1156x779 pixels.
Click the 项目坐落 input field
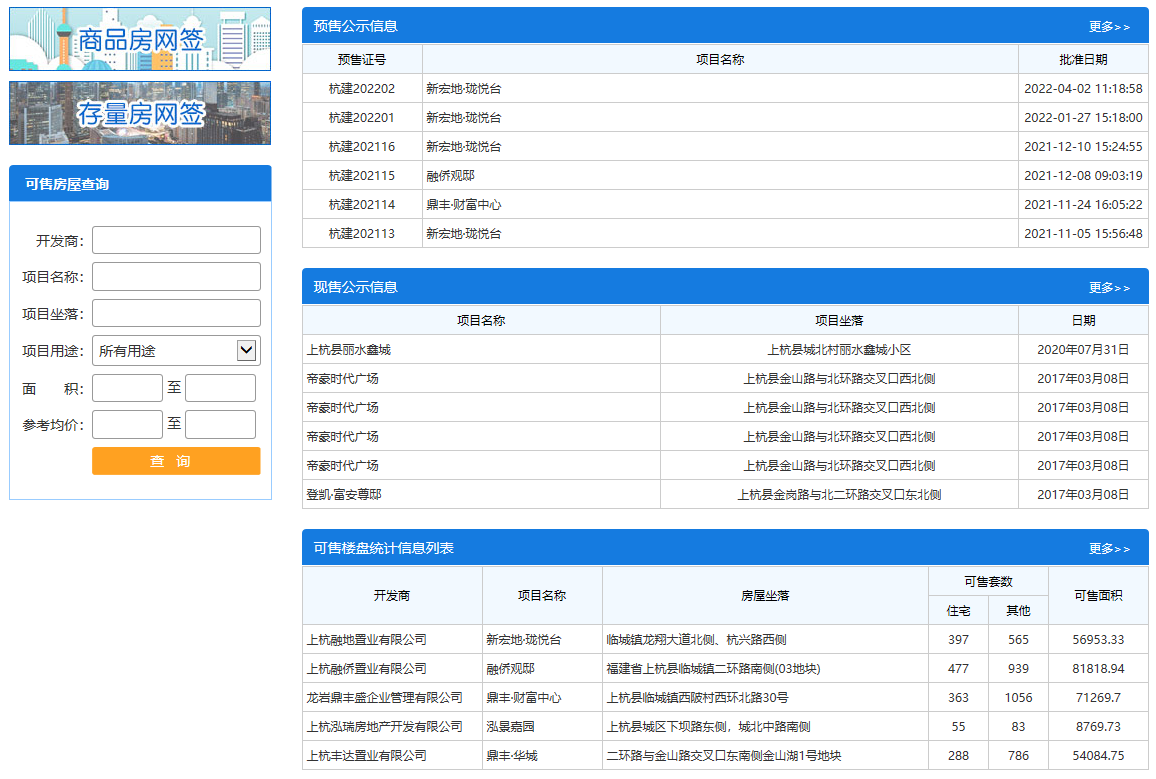176,313
